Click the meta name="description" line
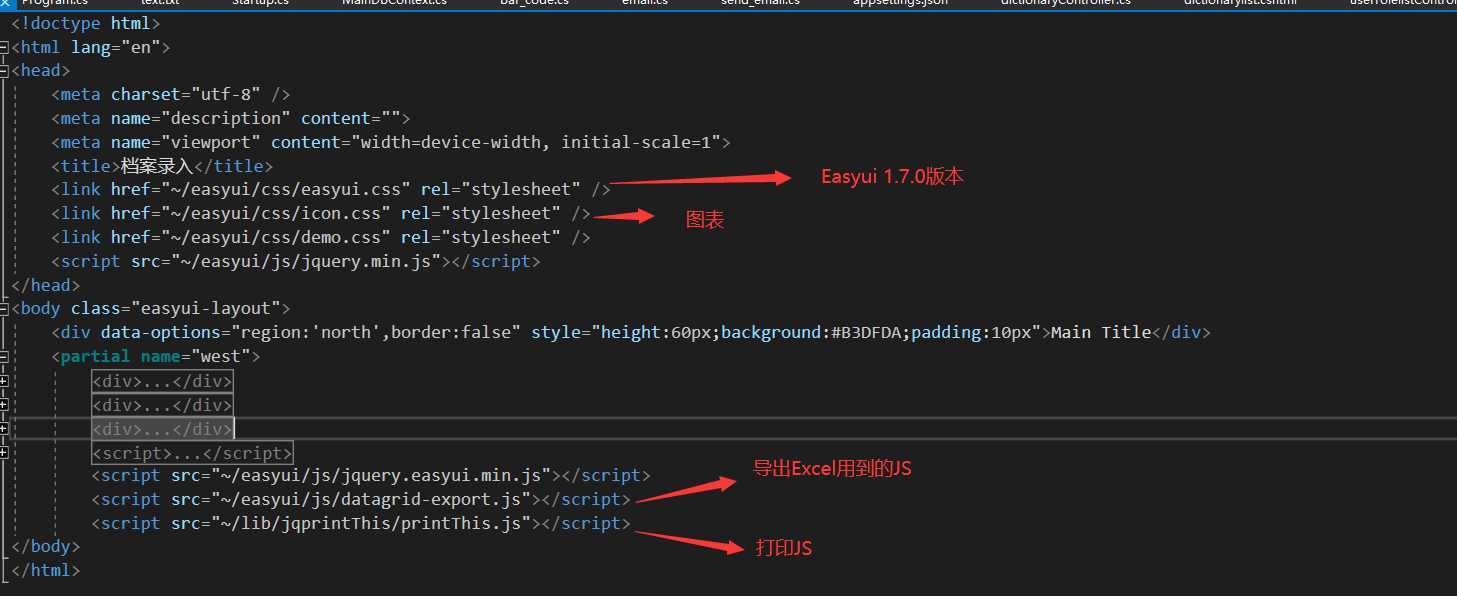This screenshot has width=1457, height=596. pyautogui.click(x=231, y=119)
